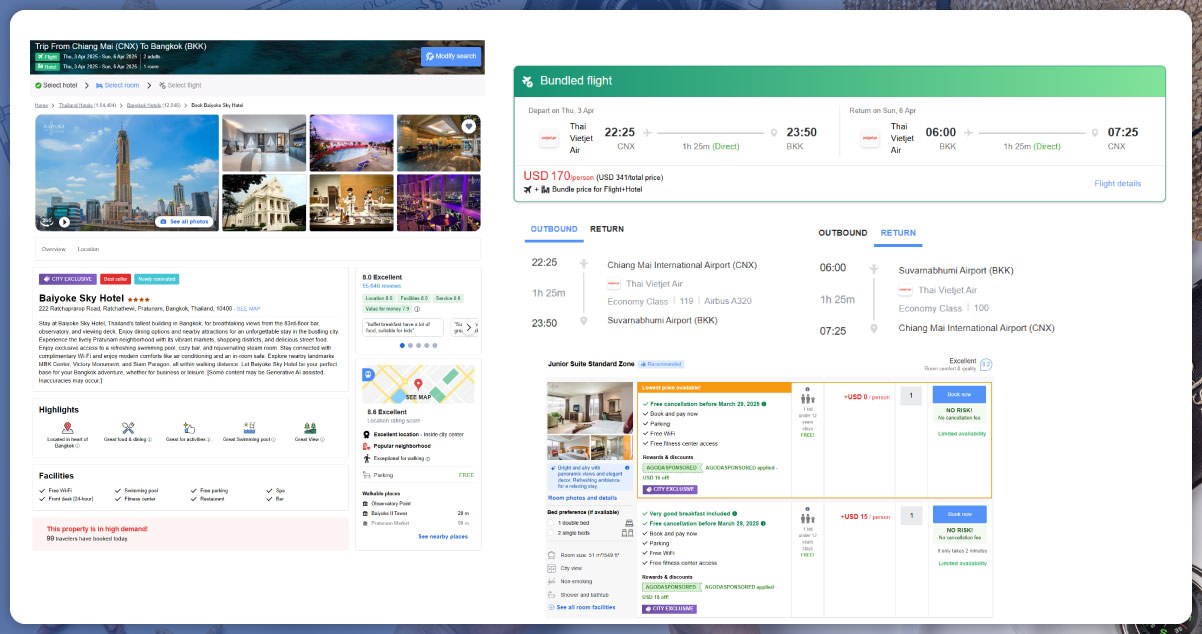The width and height of the screenshot is (1202, 634).
Task: Play the 360 view on the main photo
Action: tap(64, 222)
